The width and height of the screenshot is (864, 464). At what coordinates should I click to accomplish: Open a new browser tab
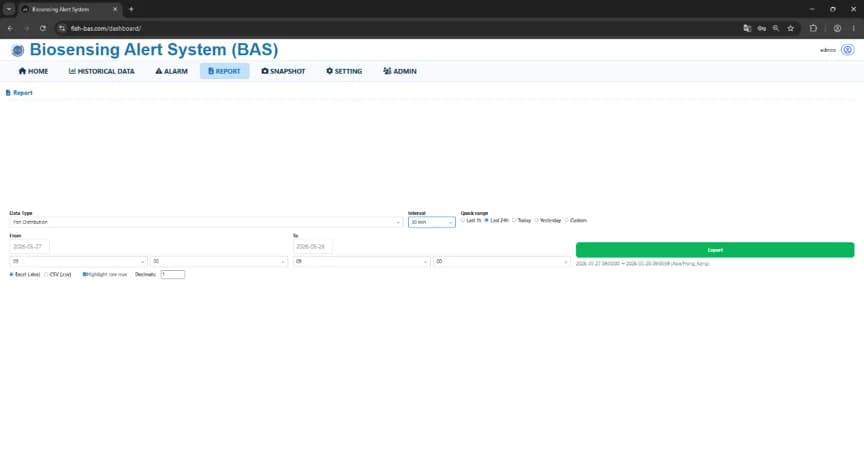131,9
